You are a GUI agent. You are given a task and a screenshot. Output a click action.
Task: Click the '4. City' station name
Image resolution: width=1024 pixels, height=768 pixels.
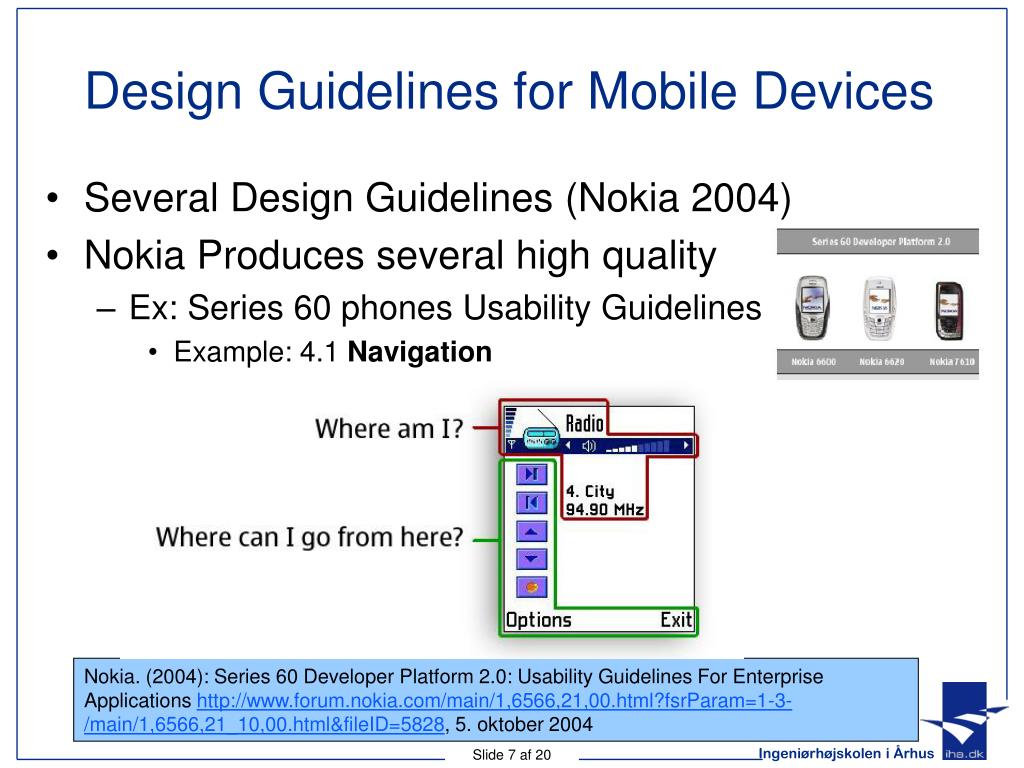[x=590, y=491]
